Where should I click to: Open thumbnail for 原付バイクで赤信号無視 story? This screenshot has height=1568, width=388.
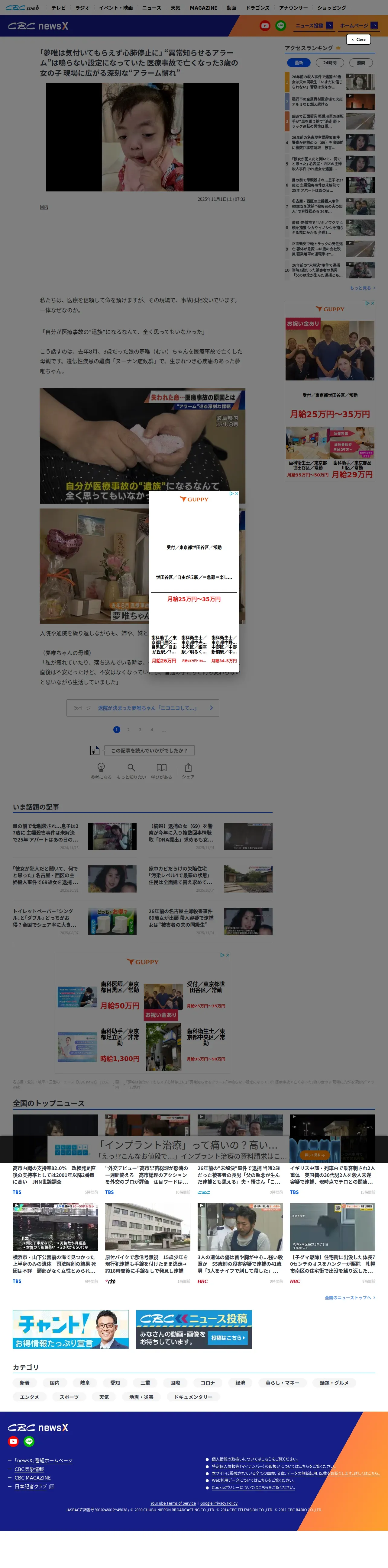point(147,1227)
